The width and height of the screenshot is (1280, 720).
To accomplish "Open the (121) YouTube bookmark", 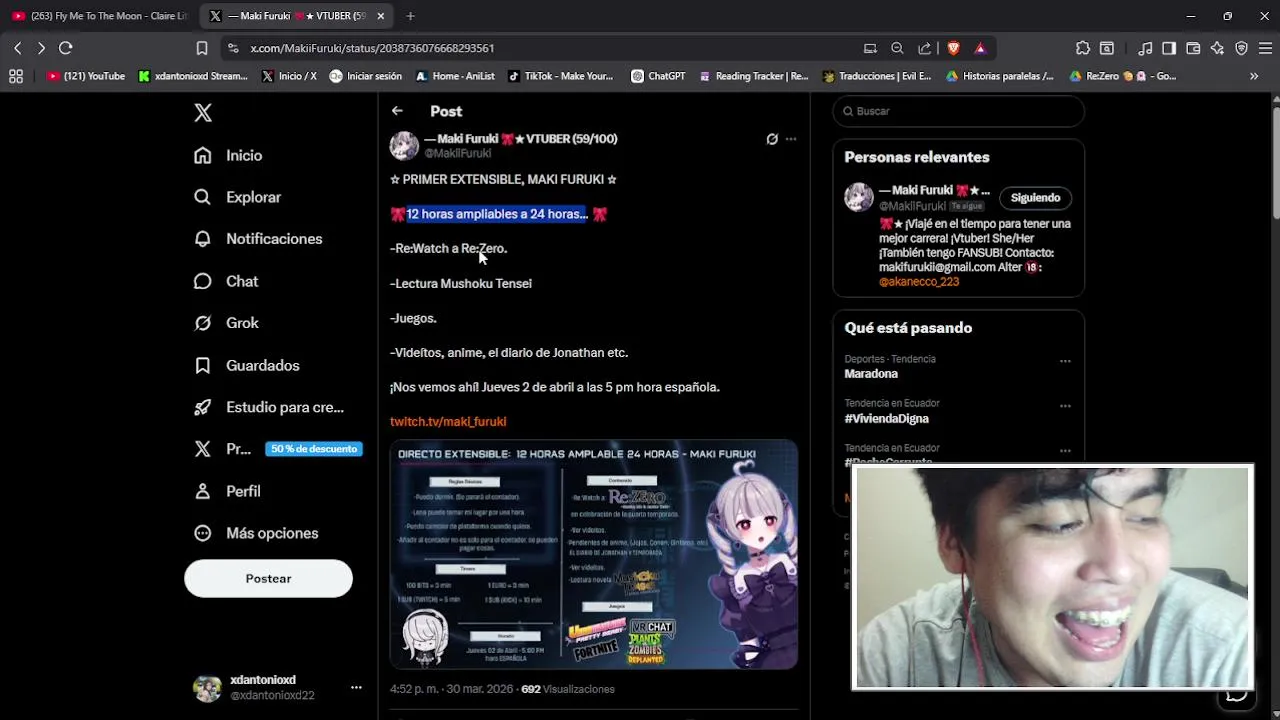I will (x=86, y=76).
